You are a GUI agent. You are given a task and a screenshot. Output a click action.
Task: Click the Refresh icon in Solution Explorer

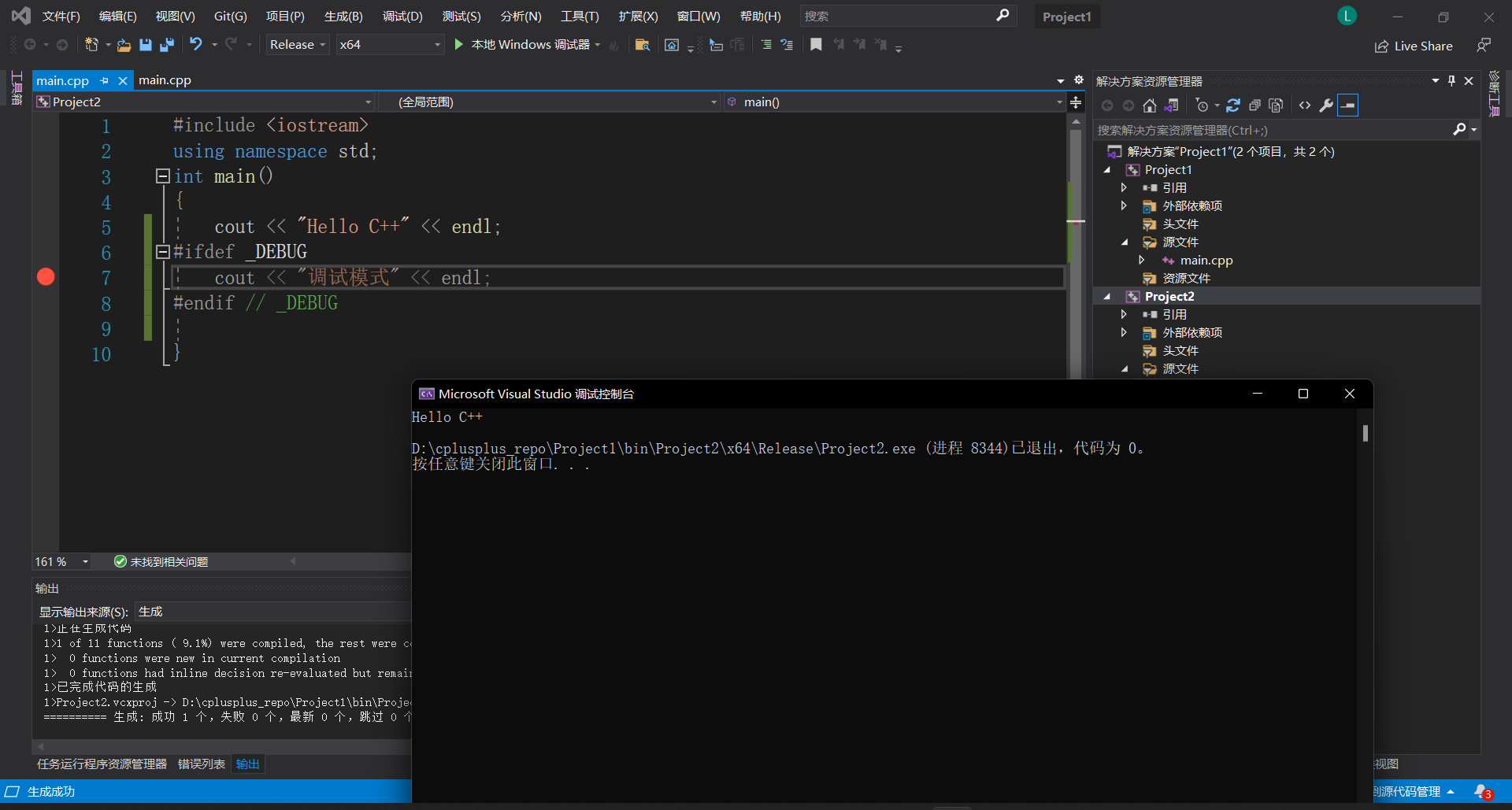[x=1234, y=105]
